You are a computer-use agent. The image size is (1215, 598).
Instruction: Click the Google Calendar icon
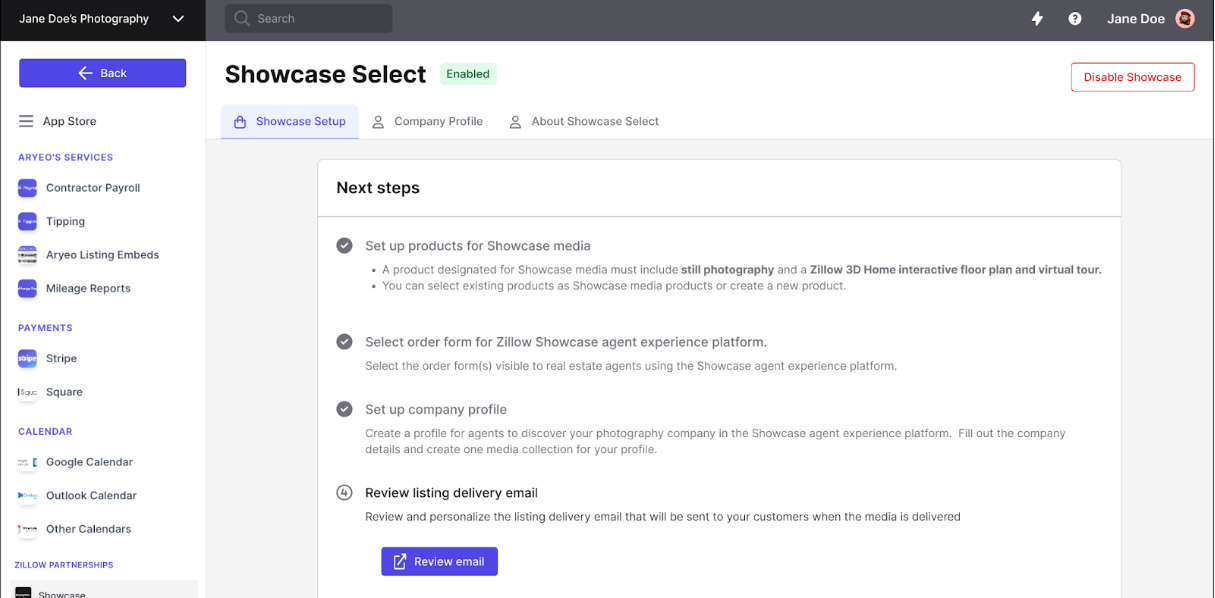[x=27, y=462]
